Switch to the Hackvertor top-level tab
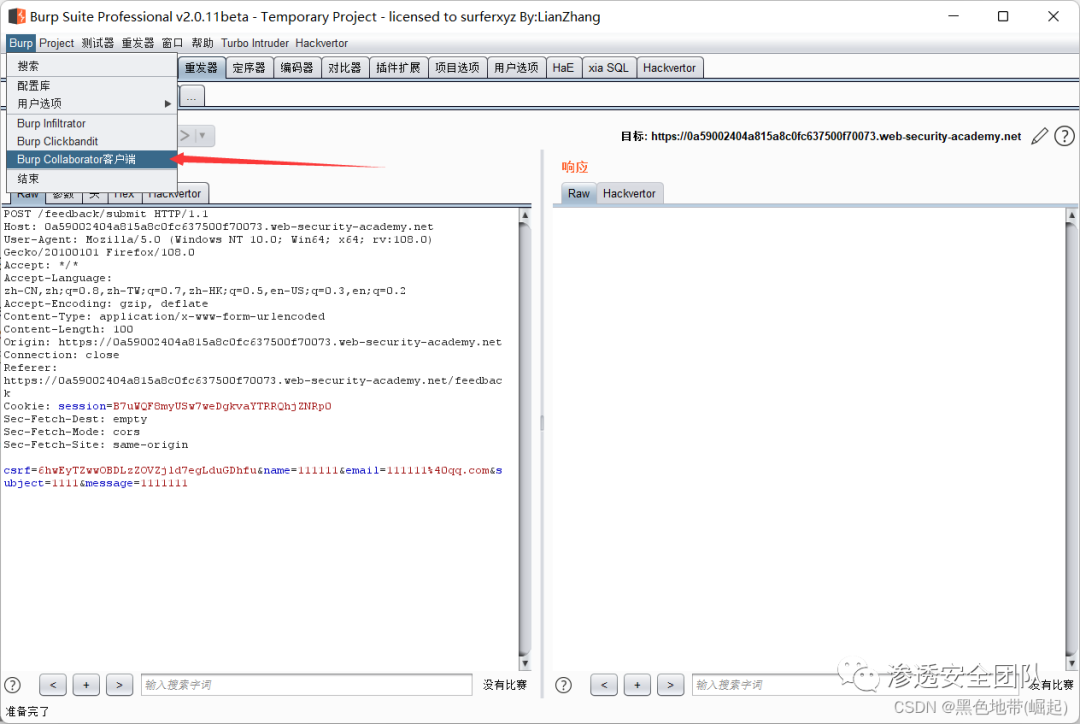This screenshot has height=724, width=1080. (669, 68)
